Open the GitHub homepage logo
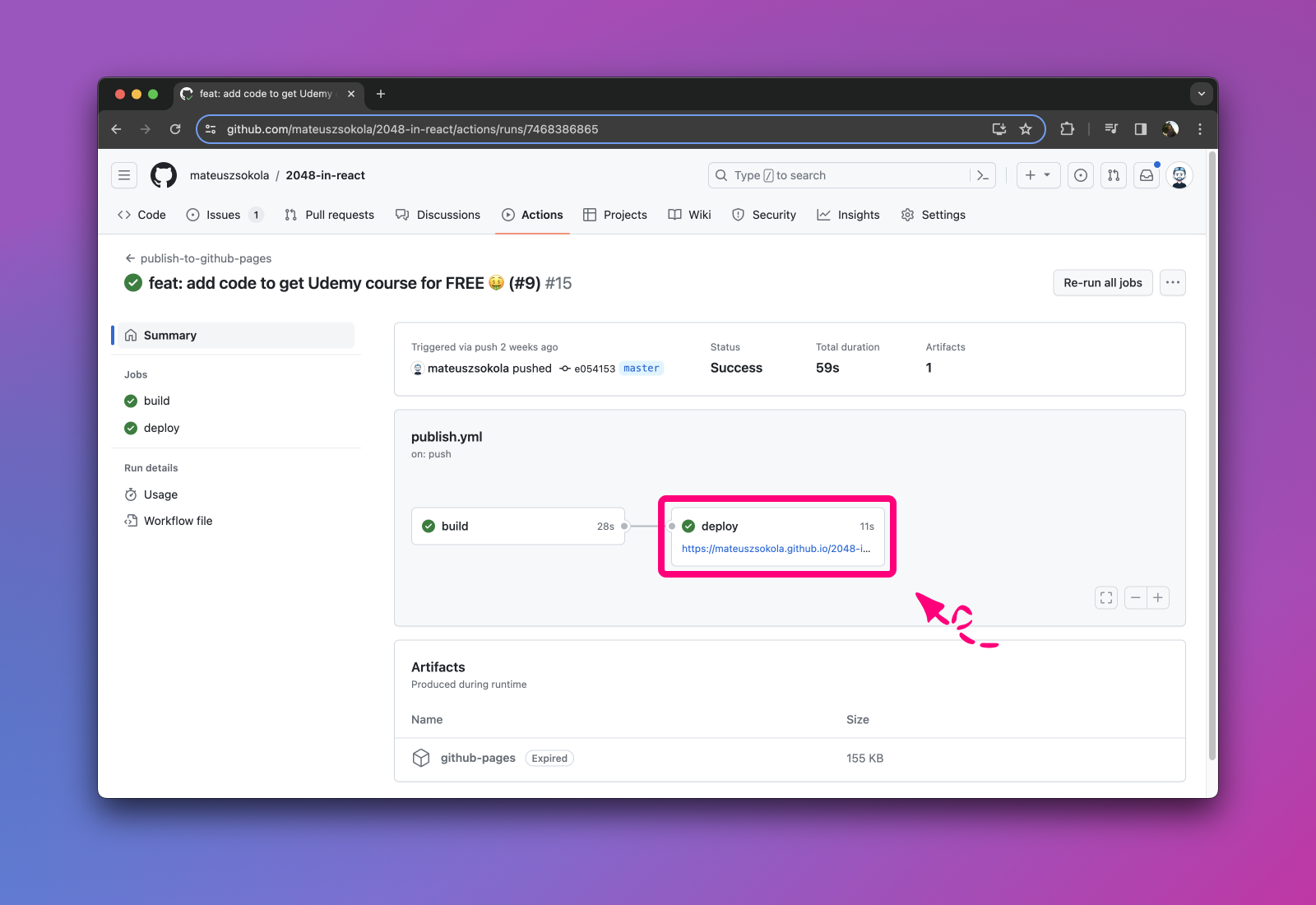The height and width of the screenshot is (905, 1316). 164,175
